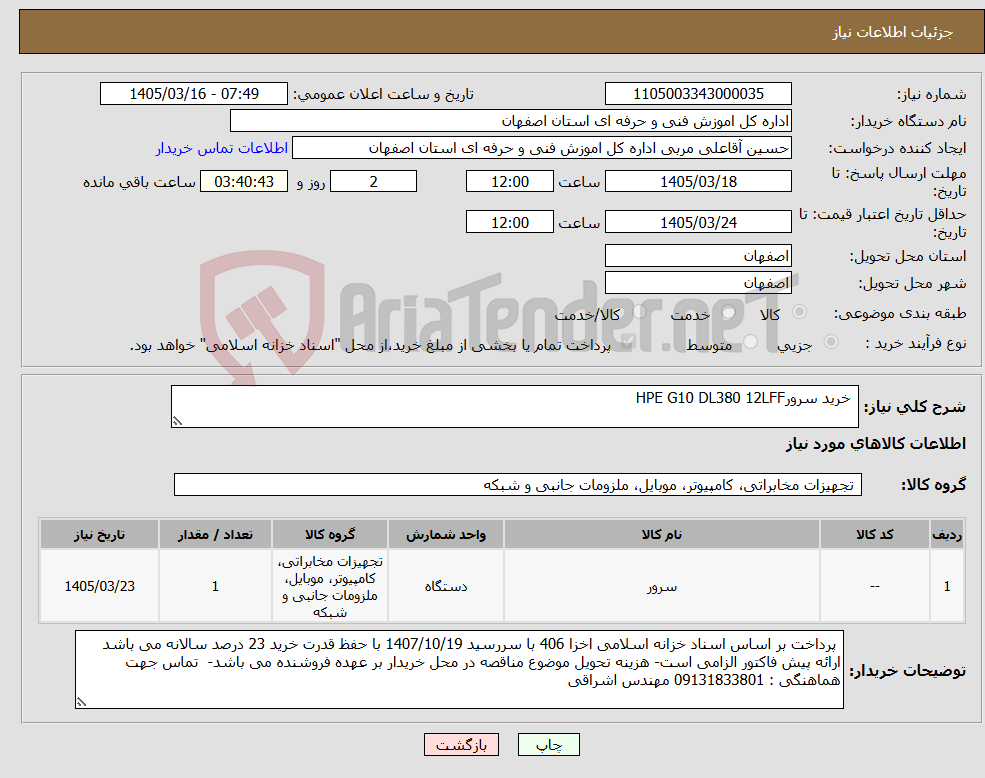Image resolution: width=985 pixels, height=778 pixels.
Task: Click the بازگشت back button
Action: click(461, 745)
